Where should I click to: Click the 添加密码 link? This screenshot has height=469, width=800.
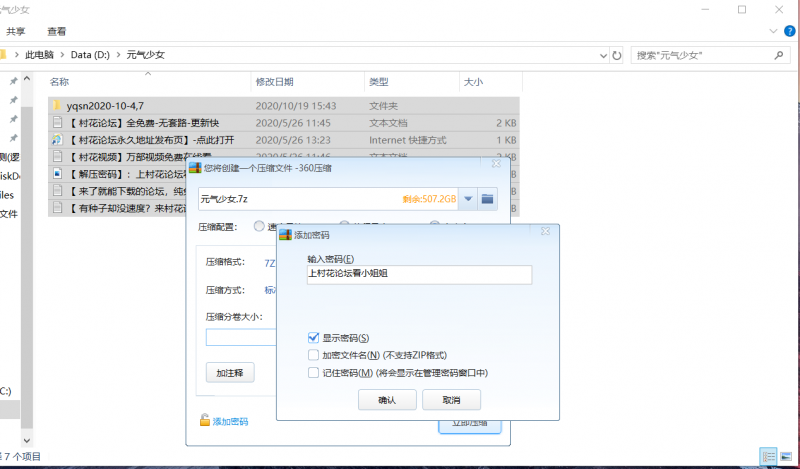230,422
